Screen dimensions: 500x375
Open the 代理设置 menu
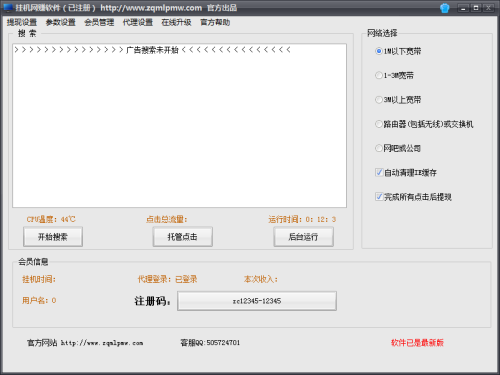point(138,22)
